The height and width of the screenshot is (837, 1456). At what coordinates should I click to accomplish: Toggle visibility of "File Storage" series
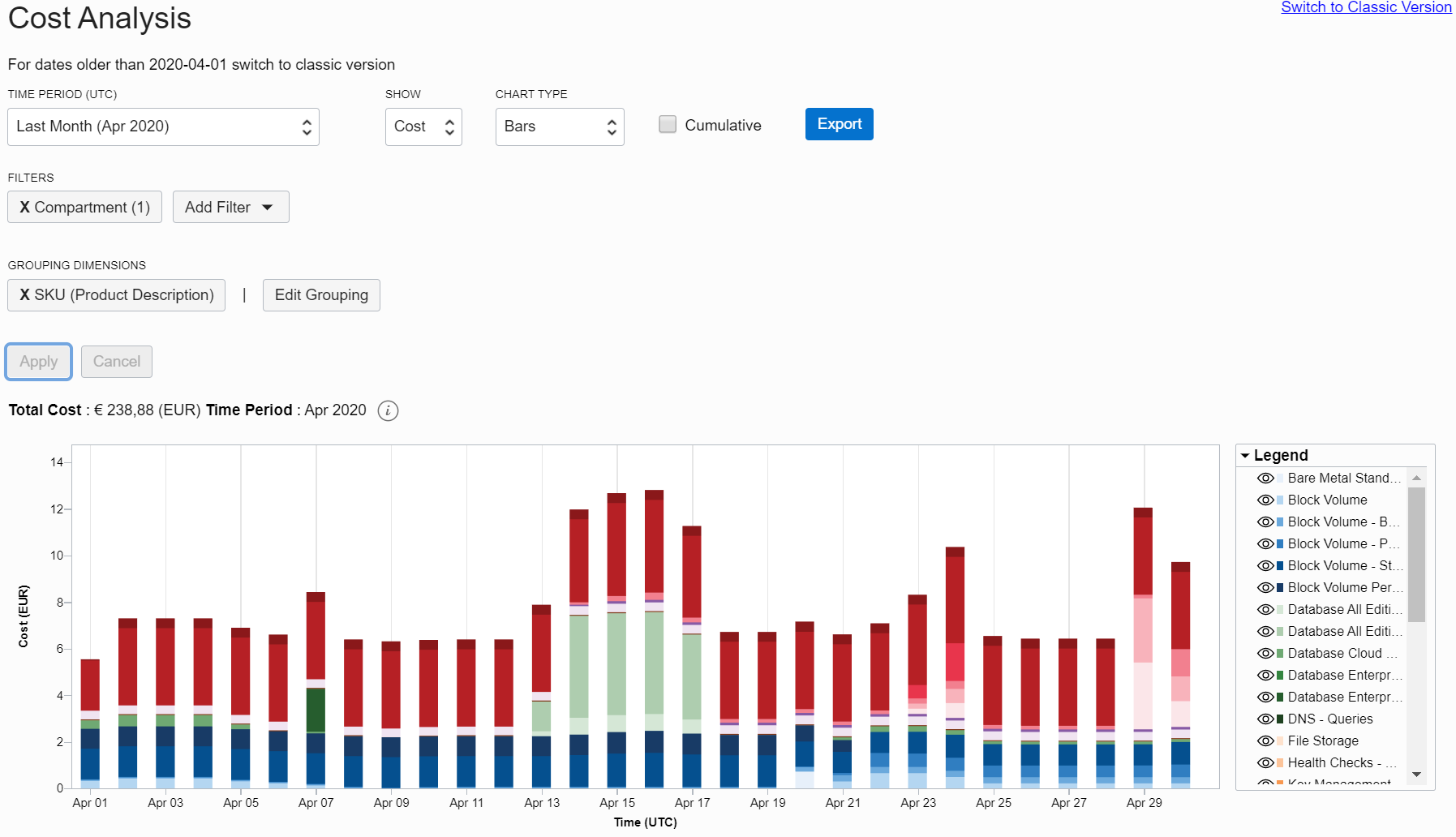(1265, 740)
